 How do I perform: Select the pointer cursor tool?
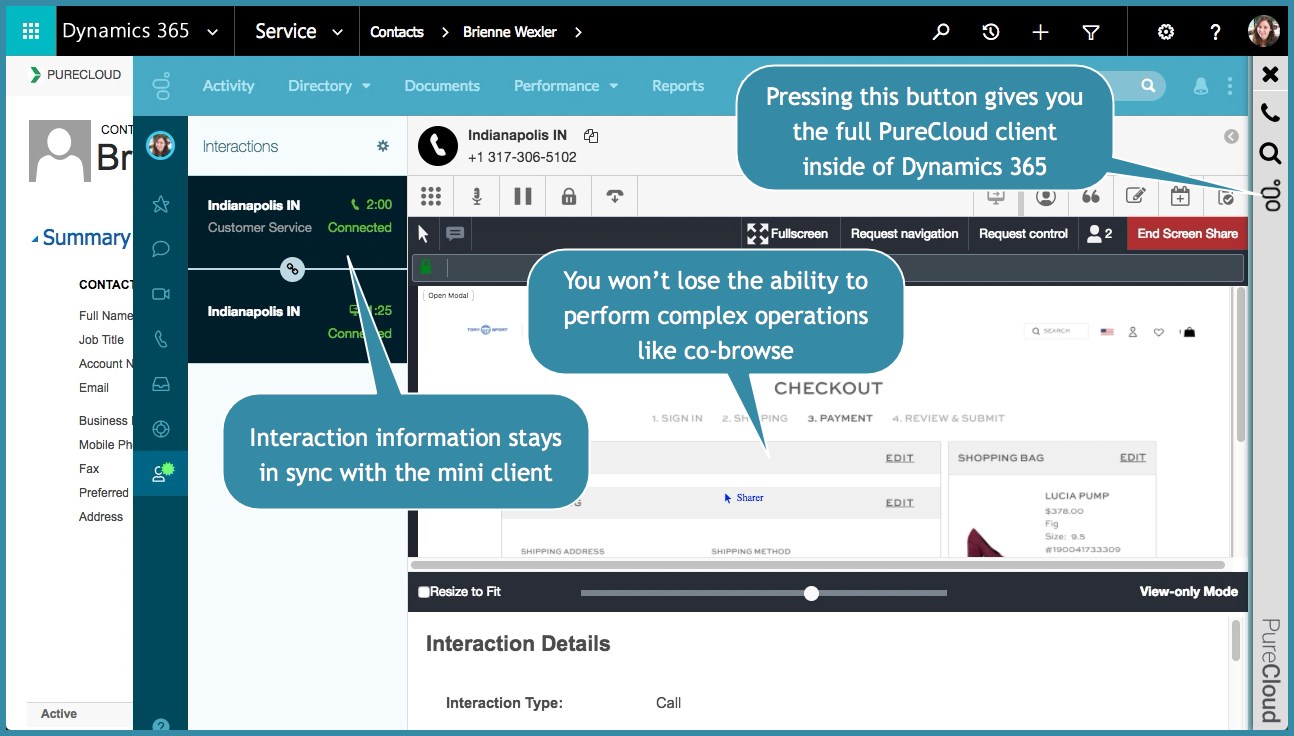423,233
